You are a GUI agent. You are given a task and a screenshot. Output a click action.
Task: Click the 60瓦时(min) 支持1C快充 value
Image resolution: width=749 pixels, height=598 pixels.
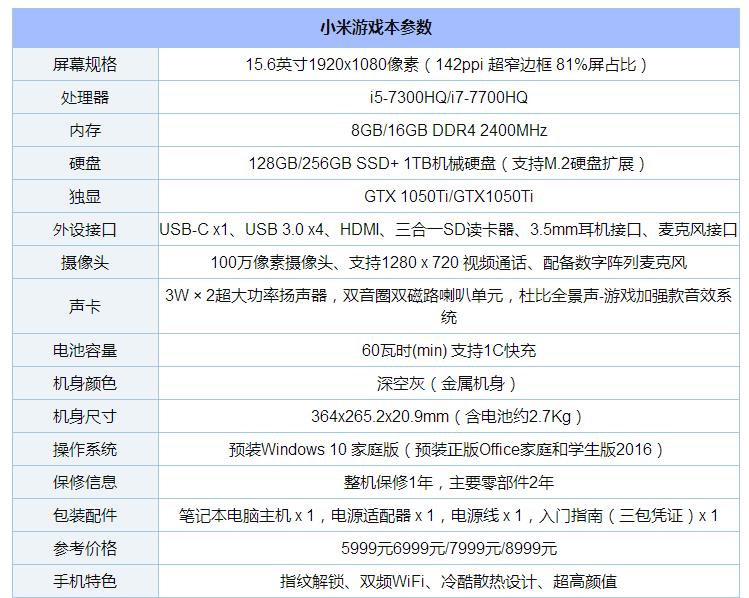click(x=449, y=350)
